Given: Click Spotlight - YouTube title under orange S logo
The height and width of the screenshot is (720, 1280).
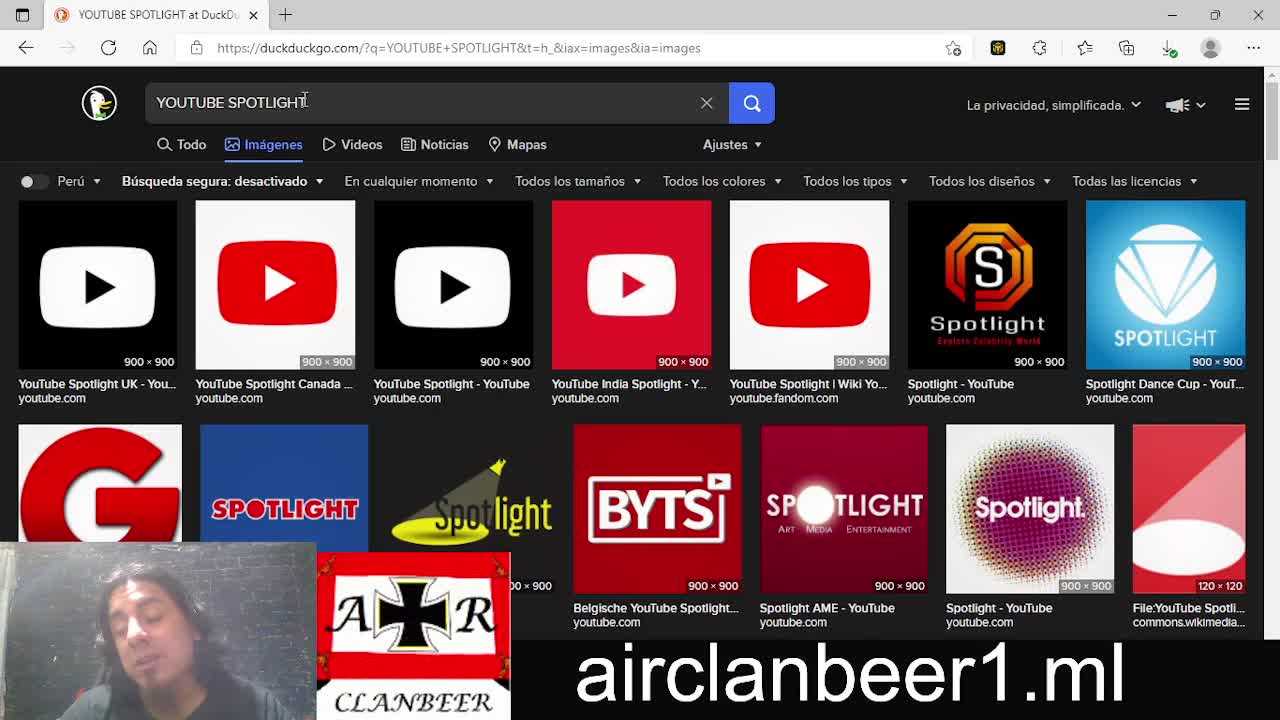Looking at the screenshot, I should (960, 384).
